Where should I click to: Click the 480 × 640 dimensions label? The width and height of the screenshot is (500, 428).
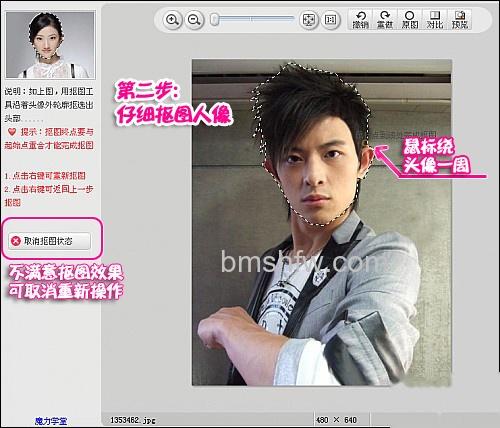pyautogui.click(x=336, y=420)
